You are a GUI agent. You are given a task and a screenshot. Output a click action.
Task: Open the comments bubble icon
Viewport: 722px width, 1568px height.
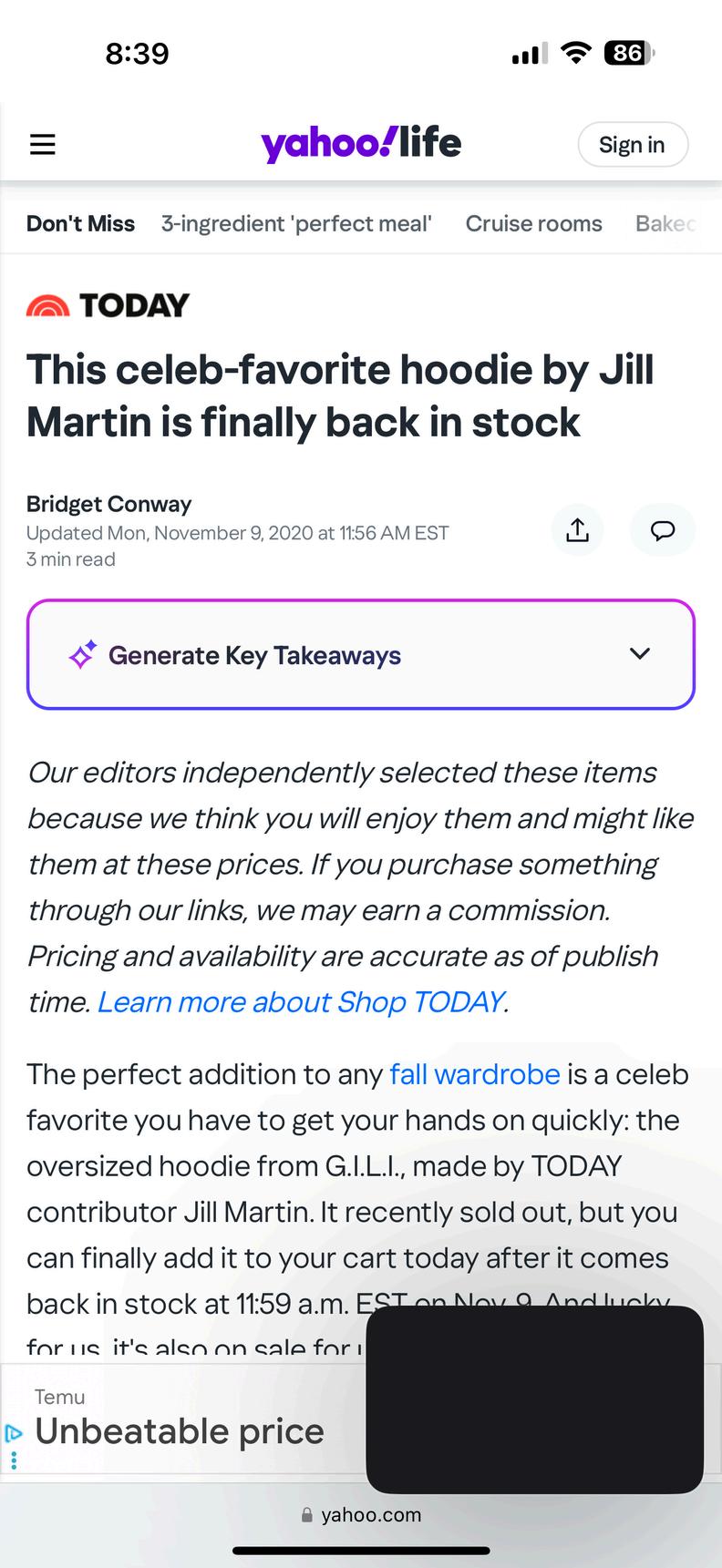[663, 529]
